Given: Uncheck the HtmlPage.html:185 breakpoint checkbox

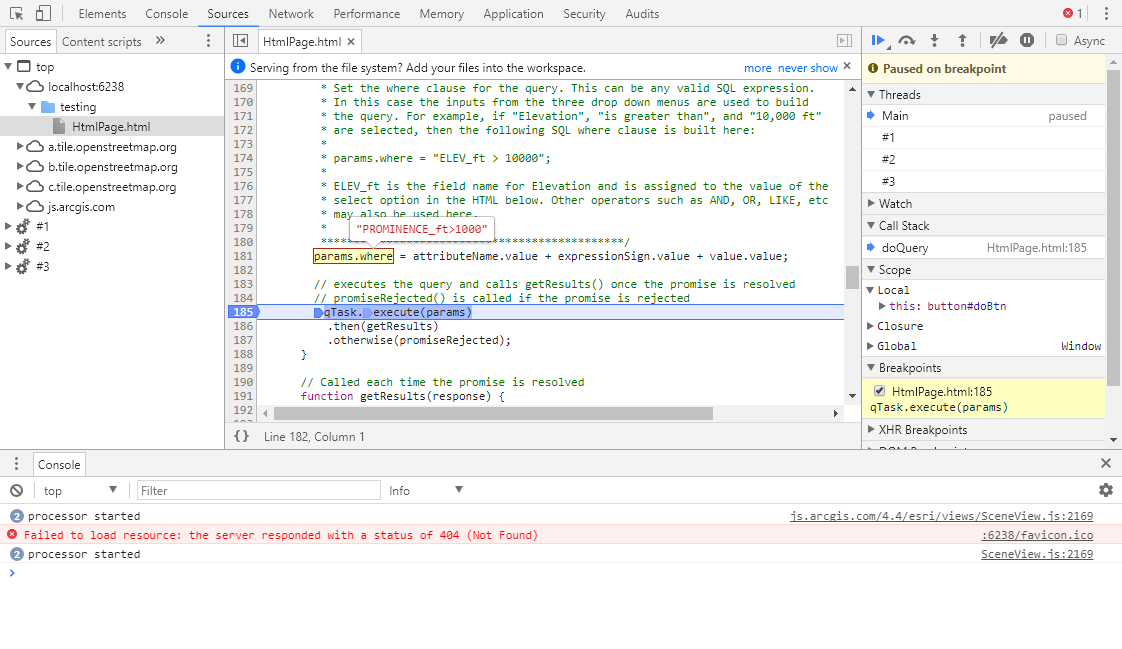Looking at the screenshot, I should pyautogui.click(x=879, y=391).
